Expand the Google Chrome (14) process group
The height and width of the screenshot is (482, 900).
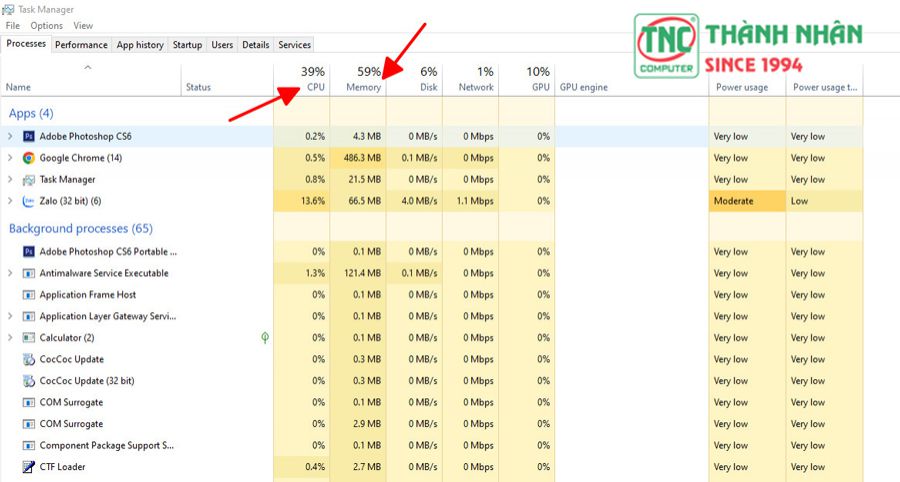(x=10, y=158)
